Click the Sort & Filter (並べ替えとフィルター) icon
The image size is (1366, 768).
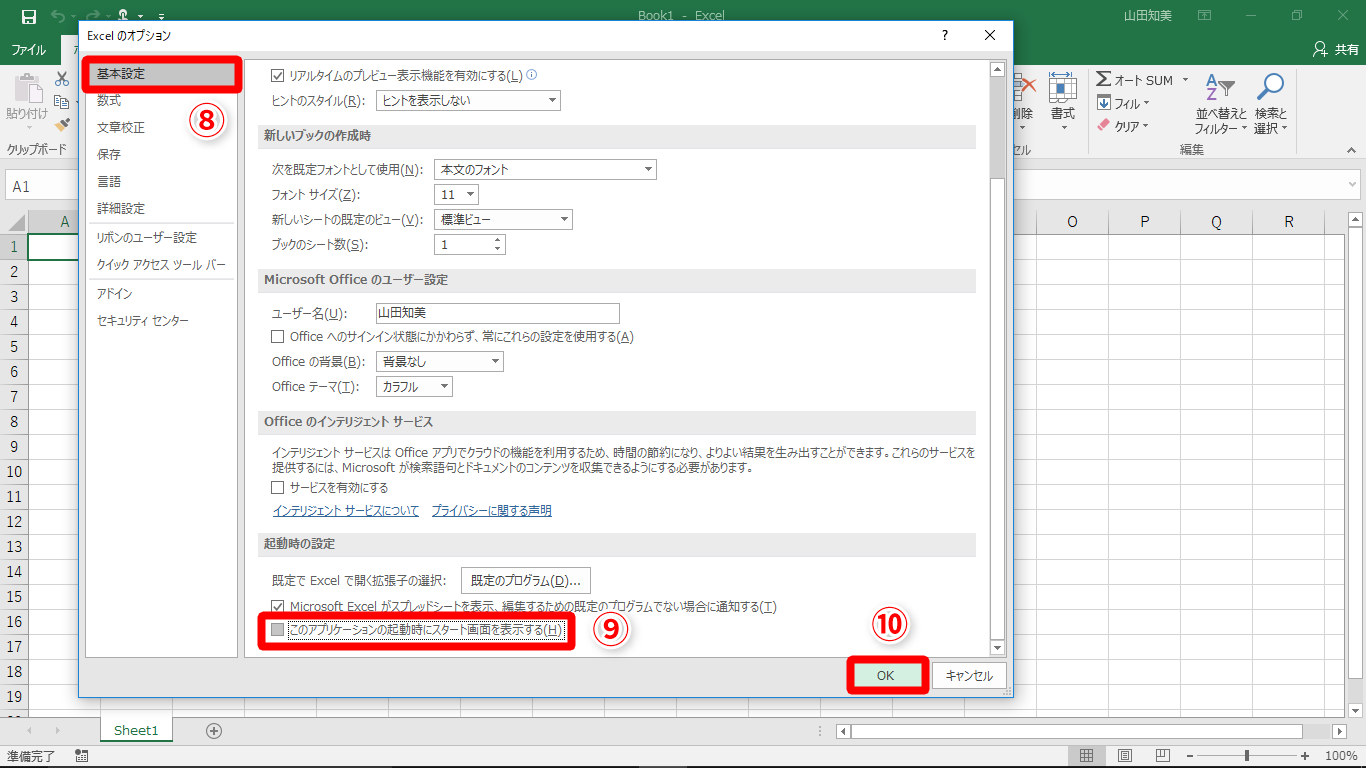(x=1220, y=88)
